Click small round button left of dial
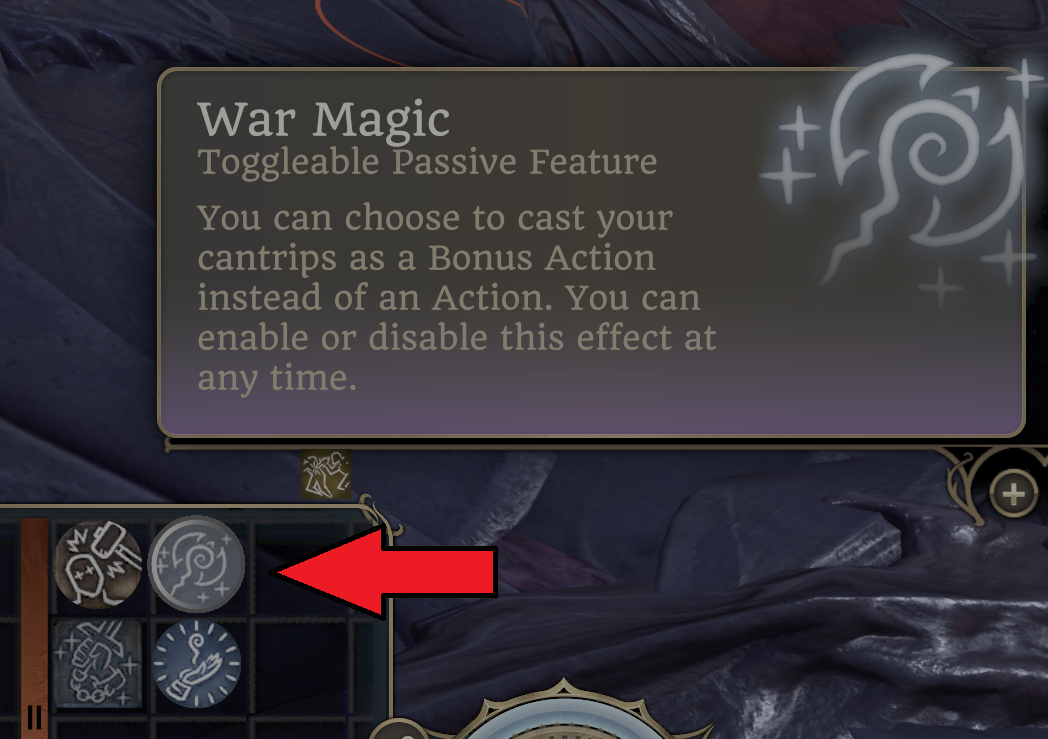Image resolution: width=1048 pixels, height=739 pixels. [399, 730]
